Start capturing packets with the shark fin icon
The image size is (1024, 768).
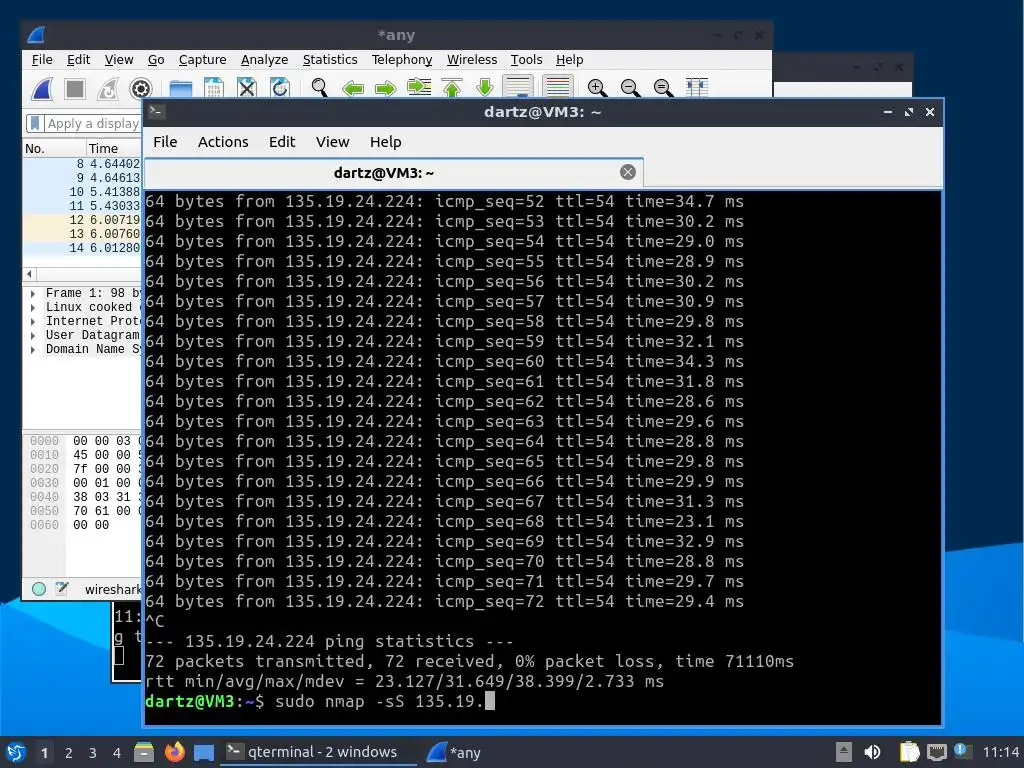pos(42,88)
